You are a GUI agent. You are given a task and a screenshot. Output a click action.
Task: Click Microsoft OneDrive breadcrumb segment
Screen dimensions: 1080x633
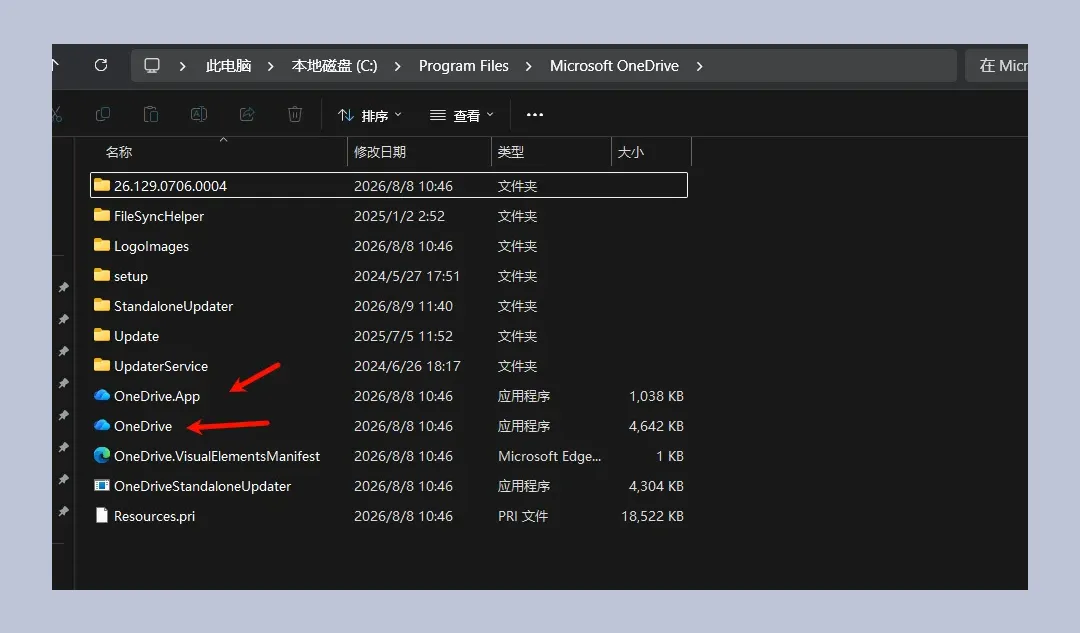614,66
